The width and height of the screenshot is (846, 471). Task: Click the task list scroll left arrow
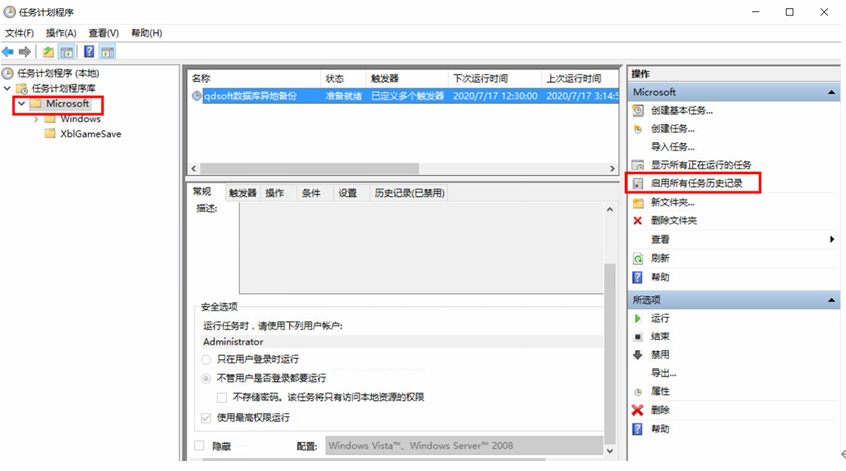(194, 168)
